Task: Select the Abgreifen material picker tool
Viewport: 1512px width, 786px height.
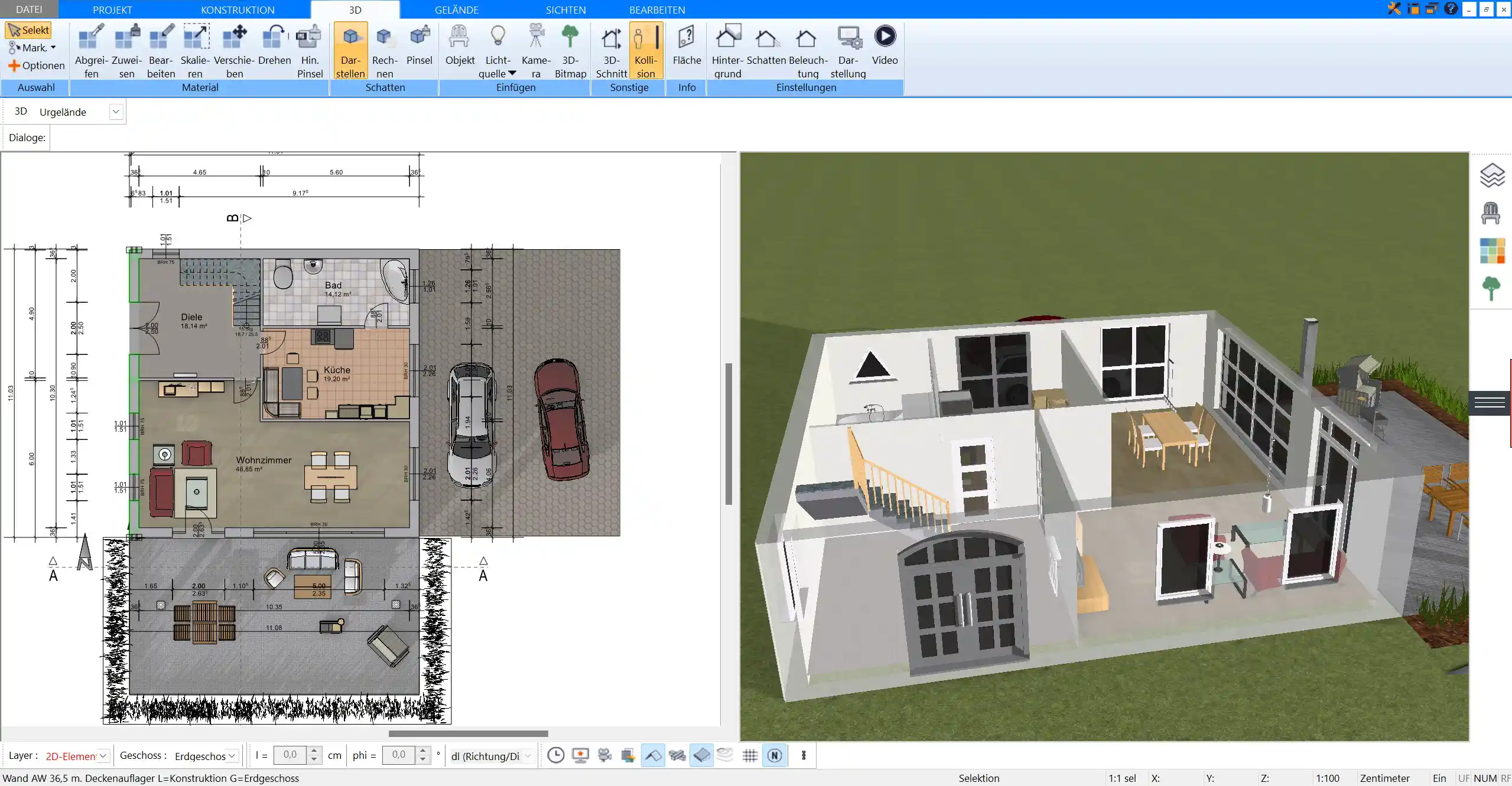Action: pyautogui.click(x=91, y=51)
